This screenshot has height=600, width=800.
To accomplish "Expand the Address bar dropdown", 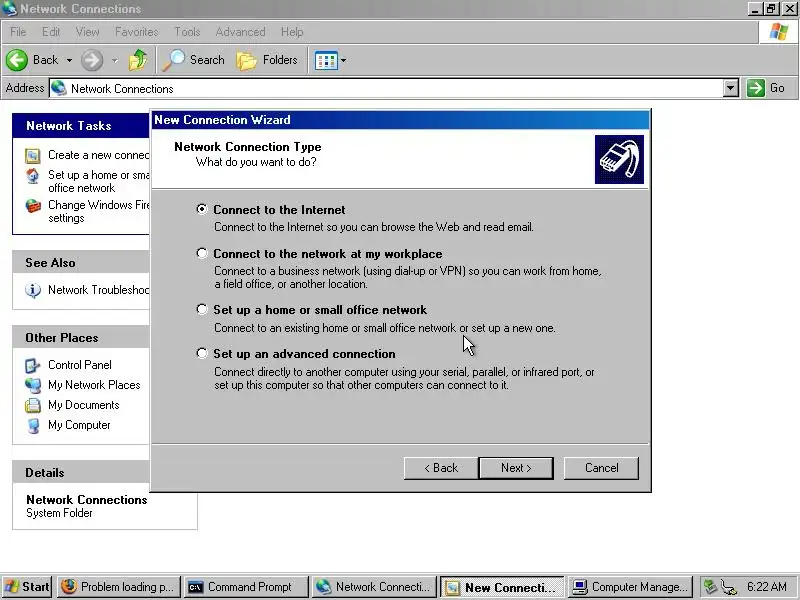I will (731, 88).
